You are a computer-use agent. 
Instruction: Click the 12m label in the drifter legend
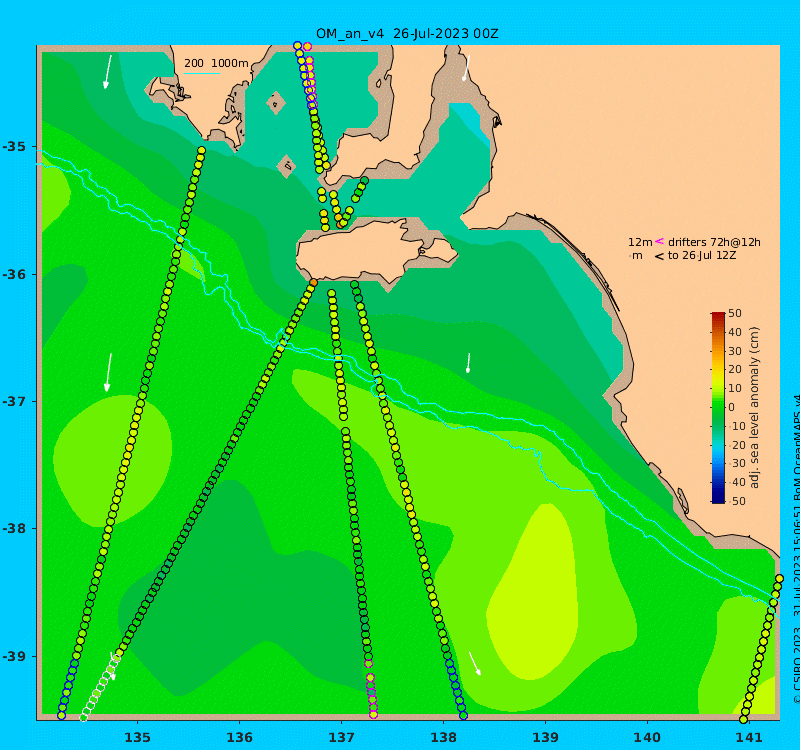[640, 242]
